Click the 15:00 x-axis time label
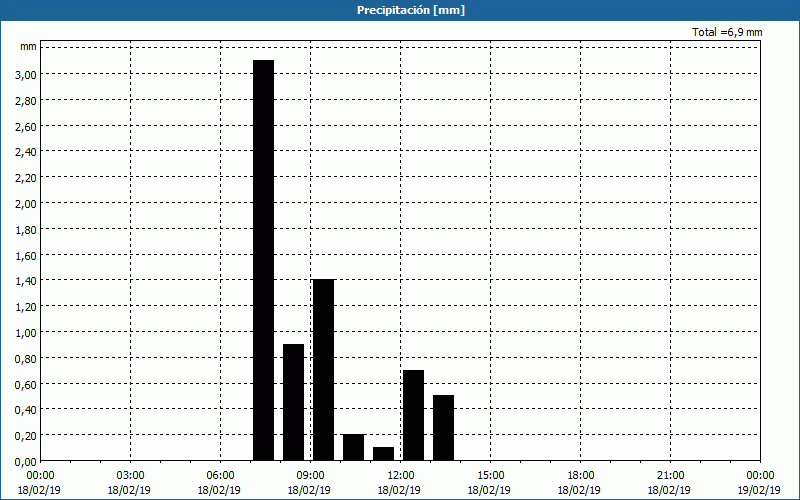Screen dimensions: 800x500 click(x=490, y=476)
